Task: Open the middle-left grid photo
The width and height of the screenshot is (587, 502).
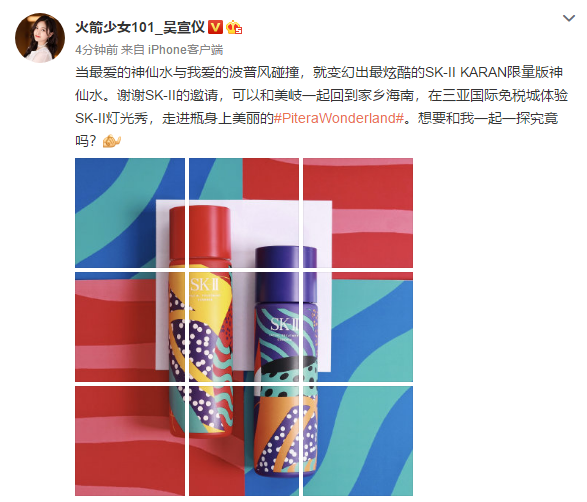Action: tap(130, 327)
